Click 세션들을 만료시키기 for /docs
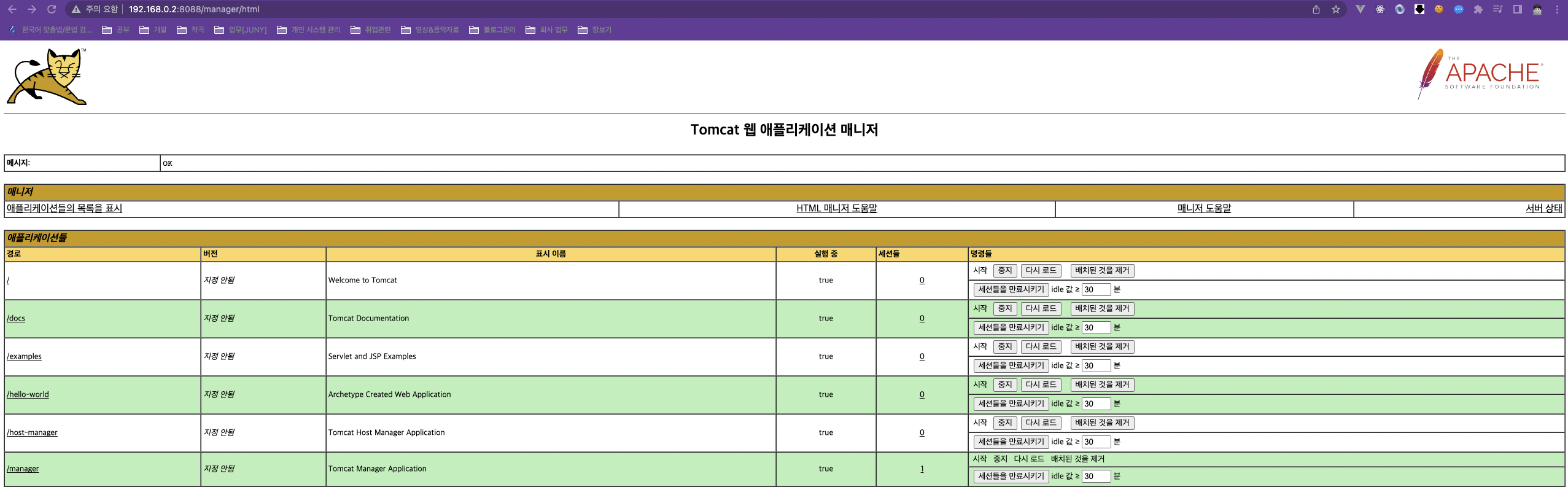The width and height of the screenshot is (1568, 495). coord(1011,328)
